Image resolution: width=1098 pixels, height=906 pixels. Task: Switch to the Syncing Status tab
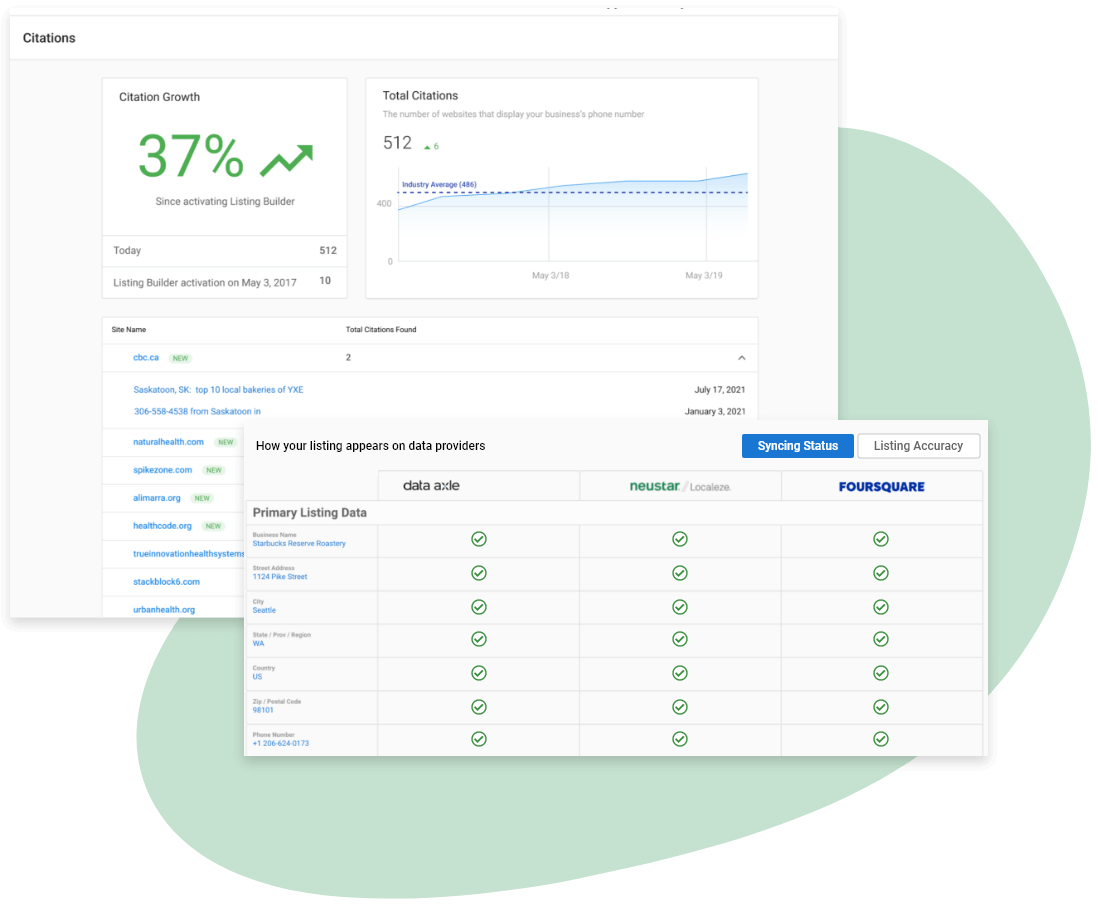pos(797,446)
